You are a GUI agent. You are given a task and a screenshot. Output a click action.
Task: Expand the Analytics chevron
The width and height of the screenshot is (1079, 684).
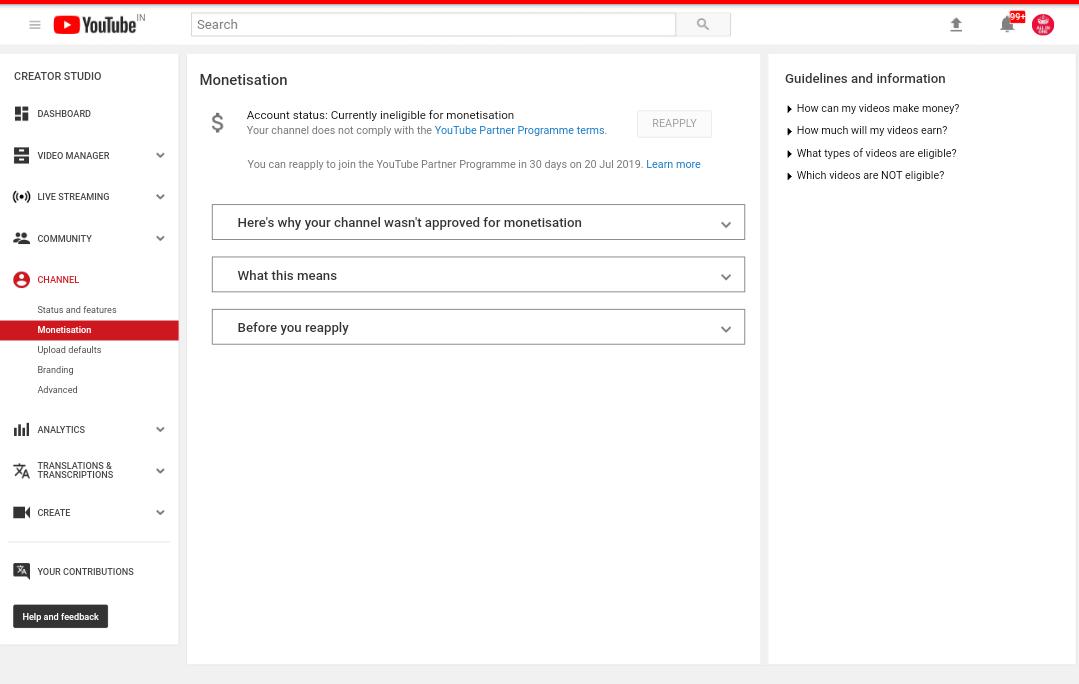coord(160,429)
